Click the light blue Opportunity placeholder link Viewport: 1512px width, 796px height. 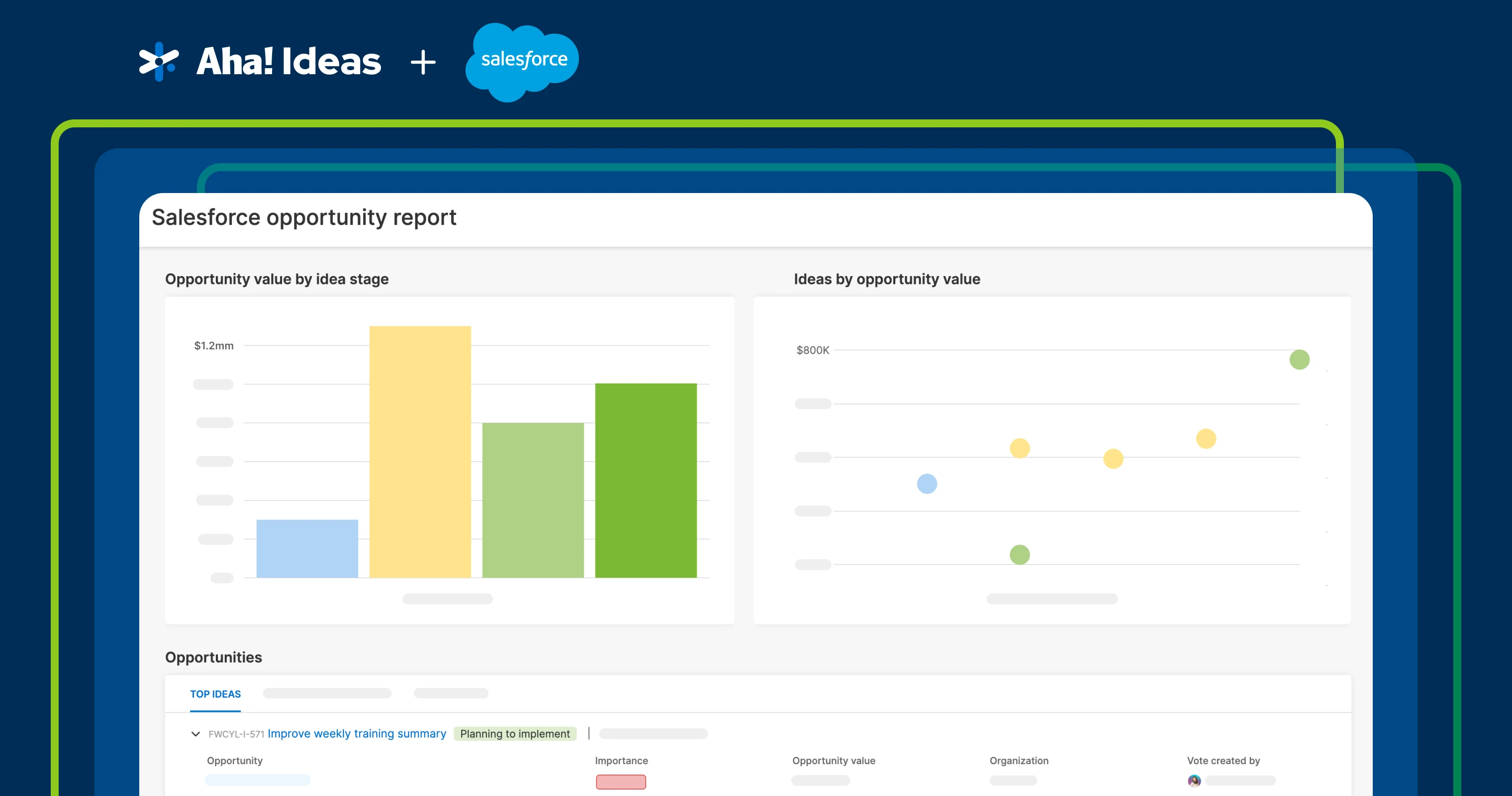tap(257, 780)
